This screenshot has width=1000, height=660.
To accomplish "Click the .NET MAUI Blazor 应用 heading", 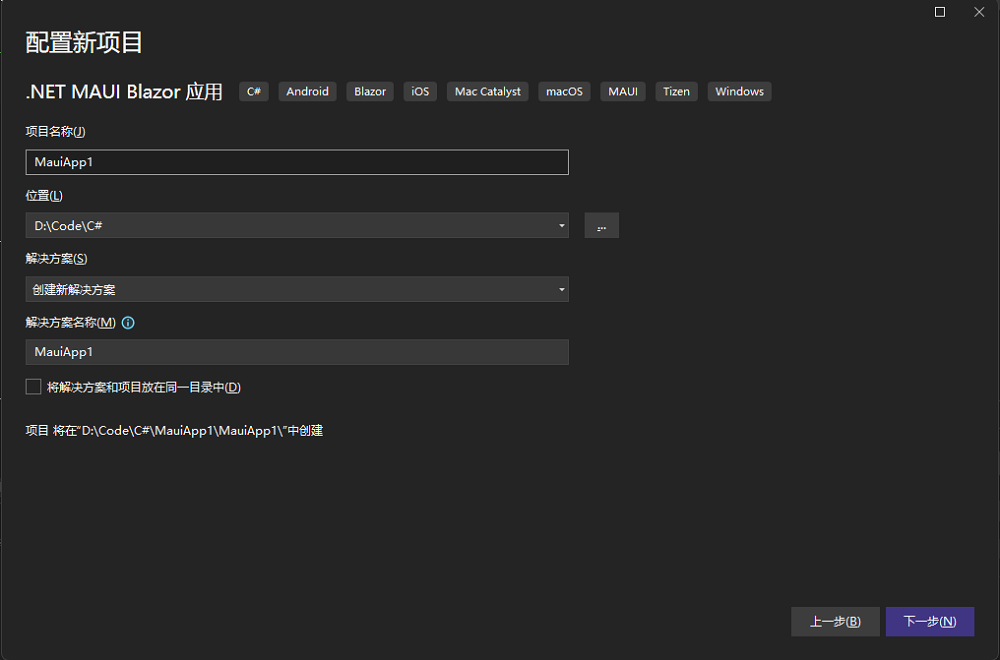I will tap(124, 92).
